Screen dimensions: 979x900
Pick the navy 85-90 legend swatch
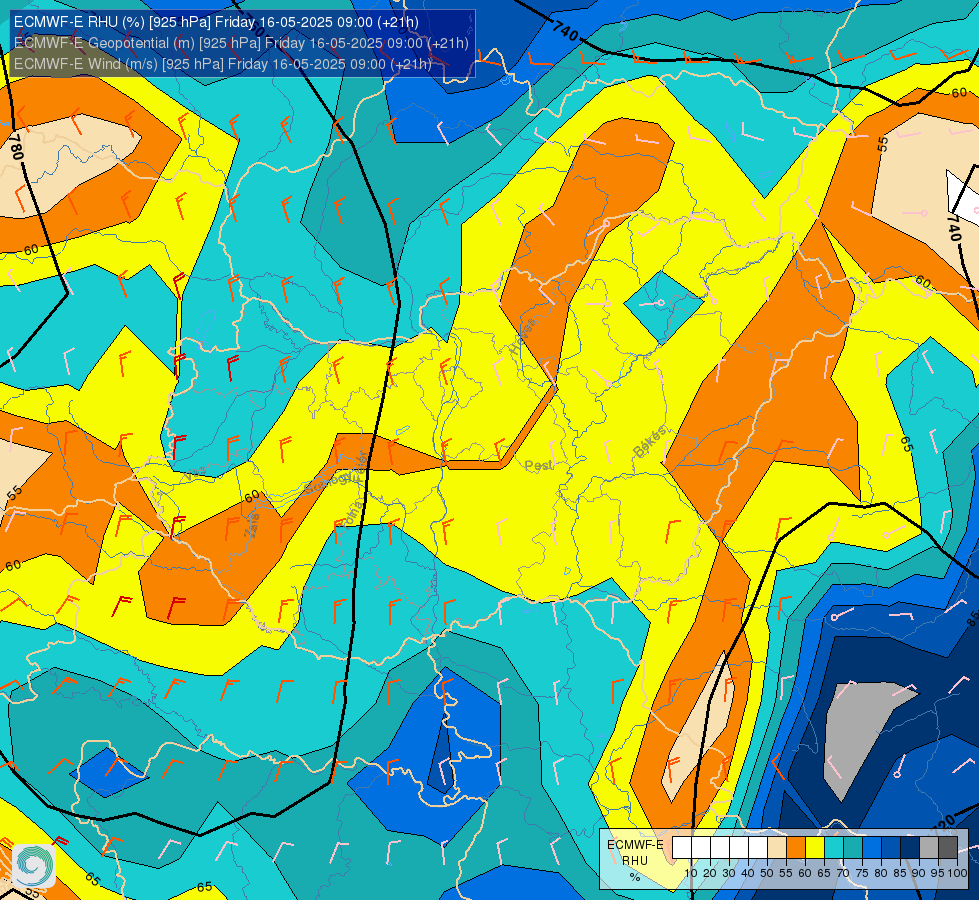click(910, 848)
